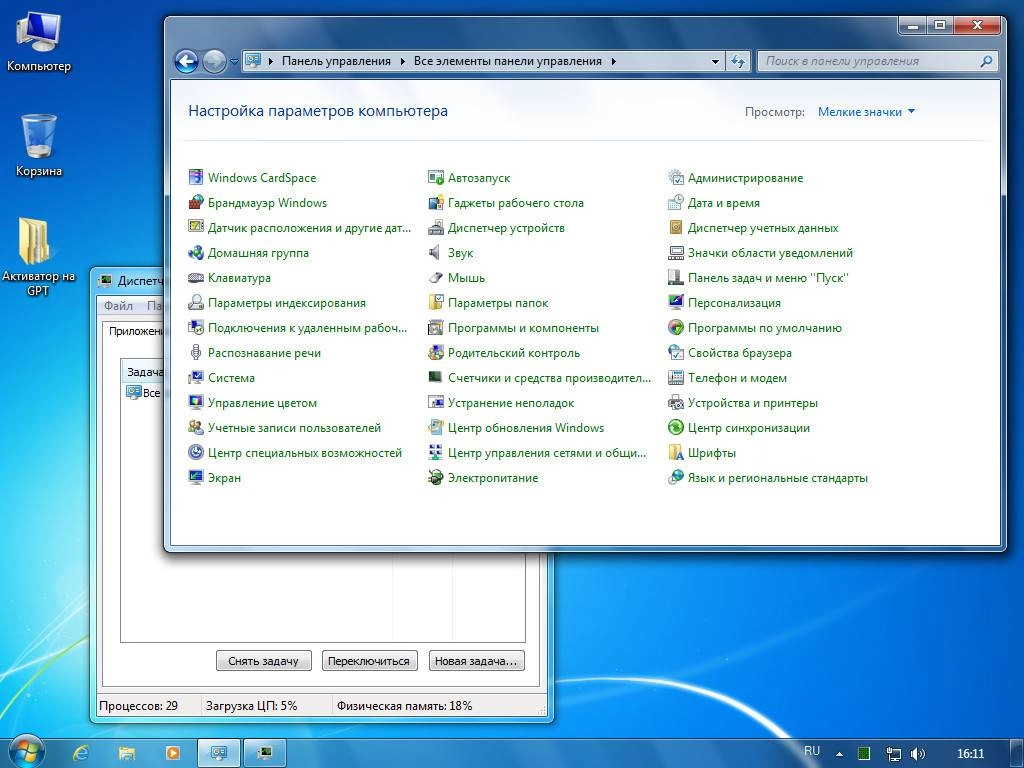Image resolution: width=1024 pixels, height=768 pixels.
Task: Go back with the Back arrow button
Action: tap(186, 61)
